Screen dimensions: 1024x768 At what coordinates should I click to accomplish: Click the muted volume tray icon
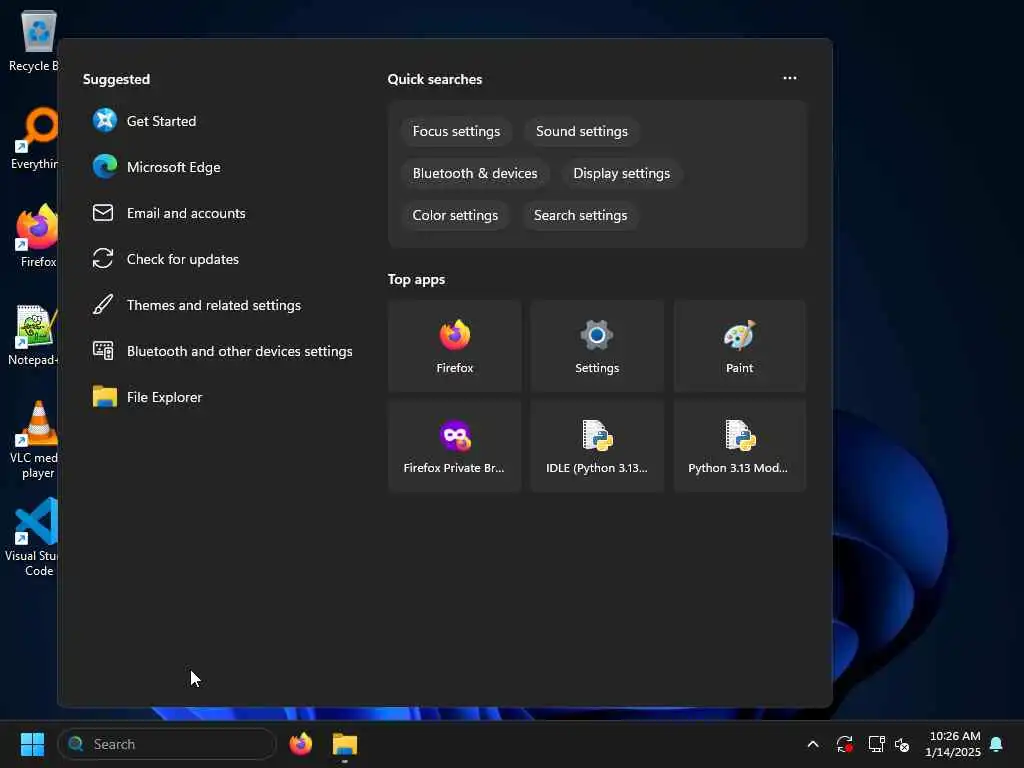(x=902, y=744)
